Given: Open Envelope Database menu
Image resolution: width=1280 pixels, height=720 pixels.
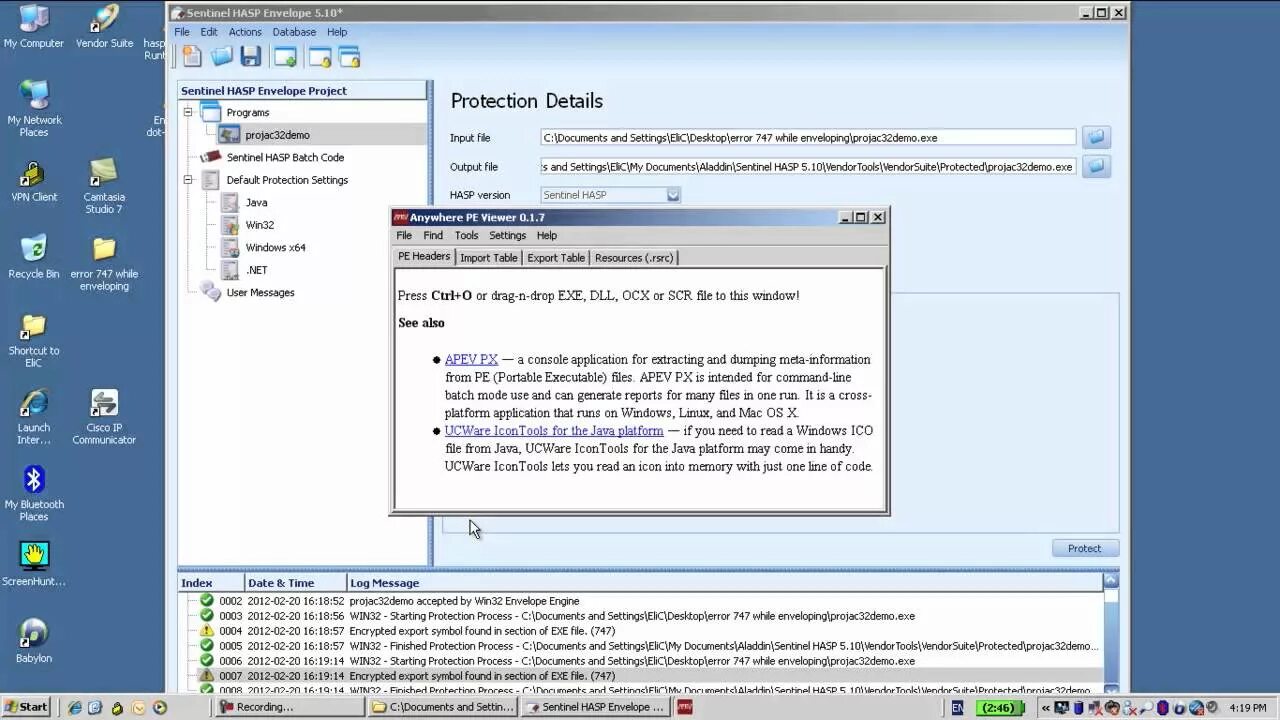Looking at the screenshot, I should click(294, 32).
